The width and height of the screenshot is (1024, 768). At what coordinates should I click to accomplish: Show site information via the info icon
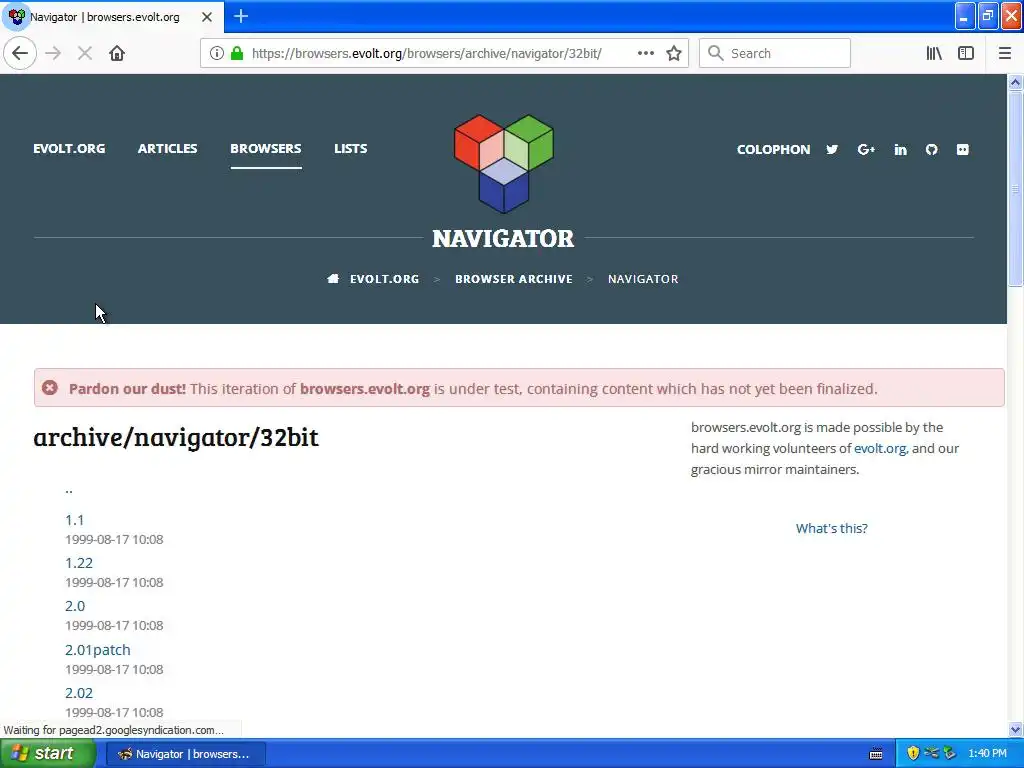pos(217,53)
